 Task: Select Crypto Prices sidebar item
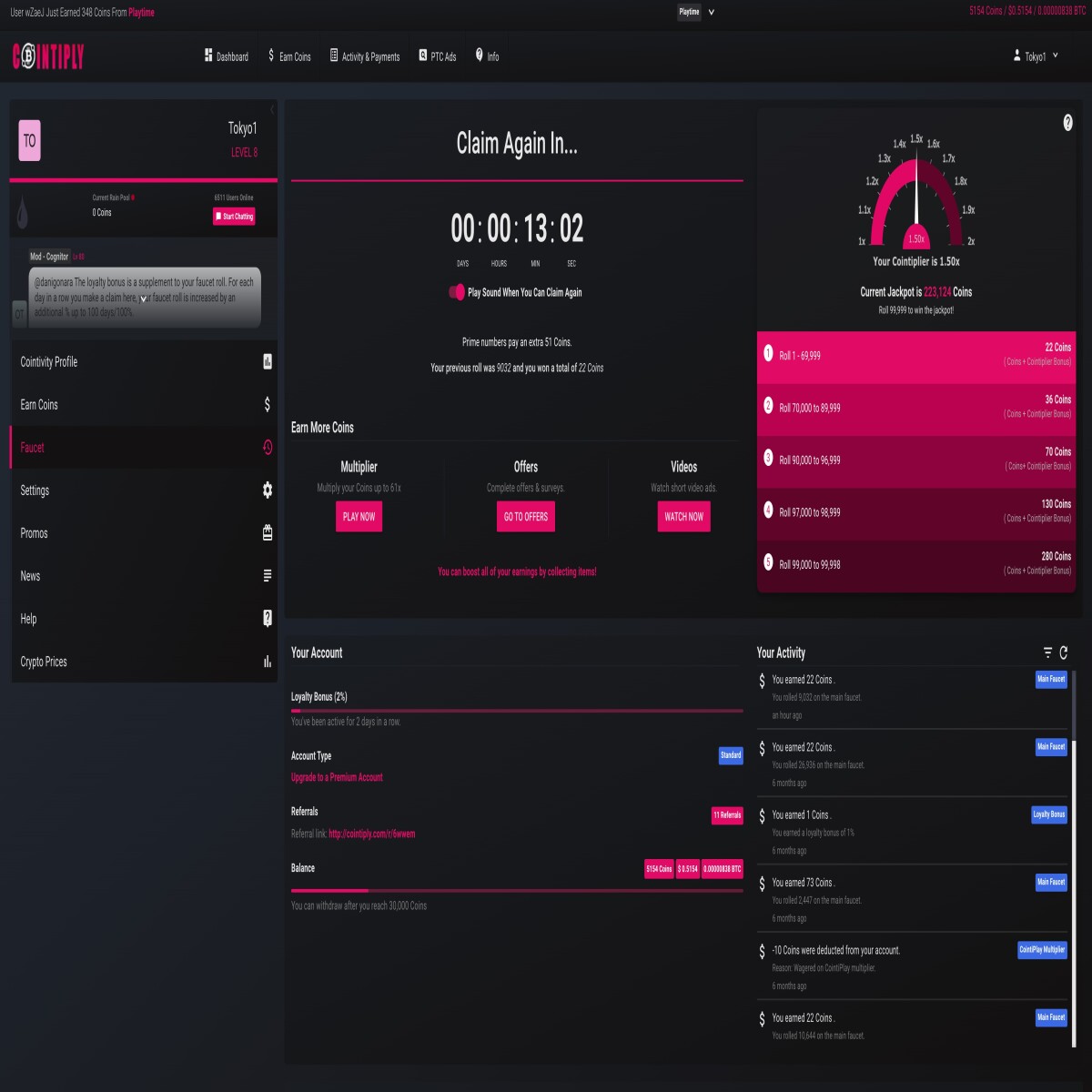click(146, 662)
